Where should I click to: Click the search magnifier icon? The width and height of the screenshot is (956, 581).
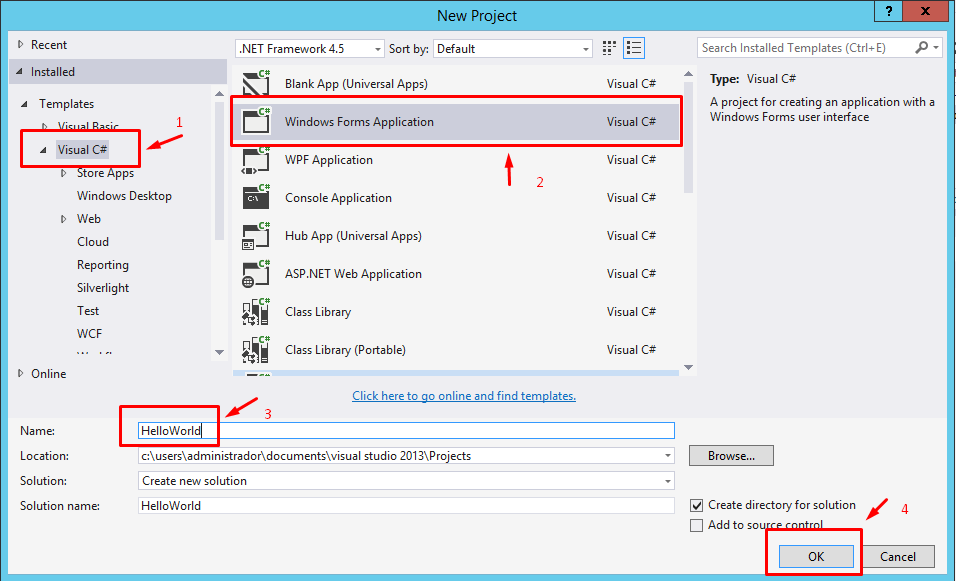921,47
